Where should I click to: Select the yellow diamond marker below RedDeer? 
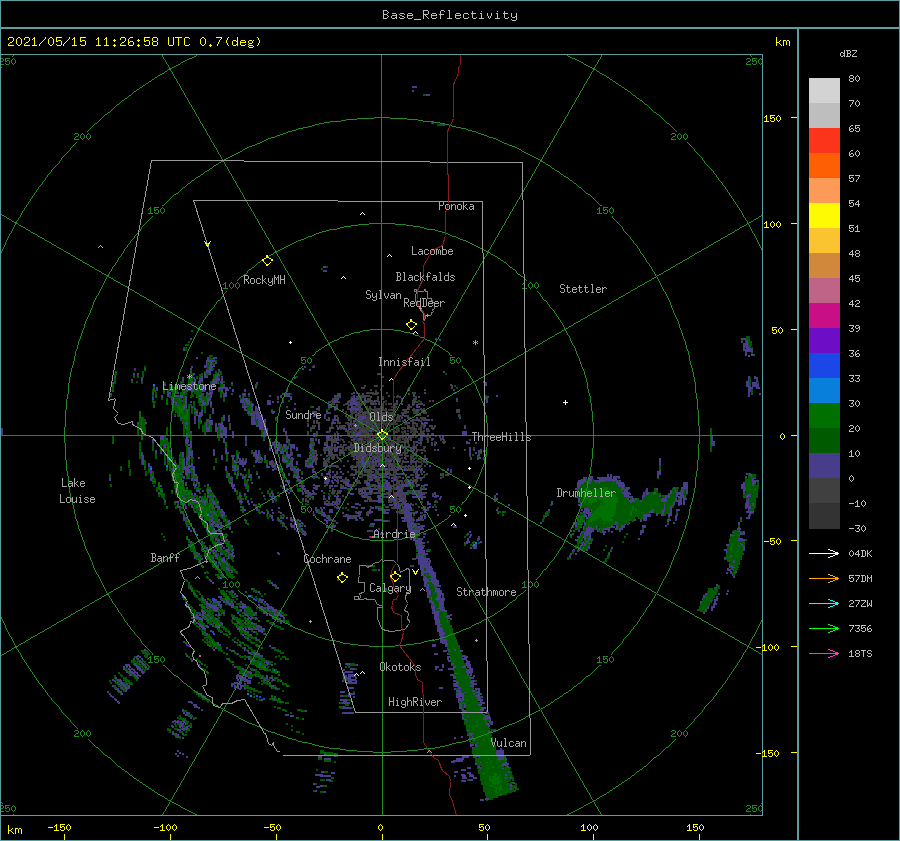[411, 325]
